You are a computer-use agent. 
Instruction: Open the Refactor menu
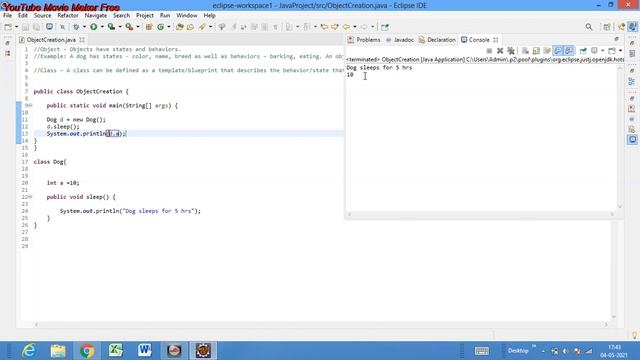point(68,16)
